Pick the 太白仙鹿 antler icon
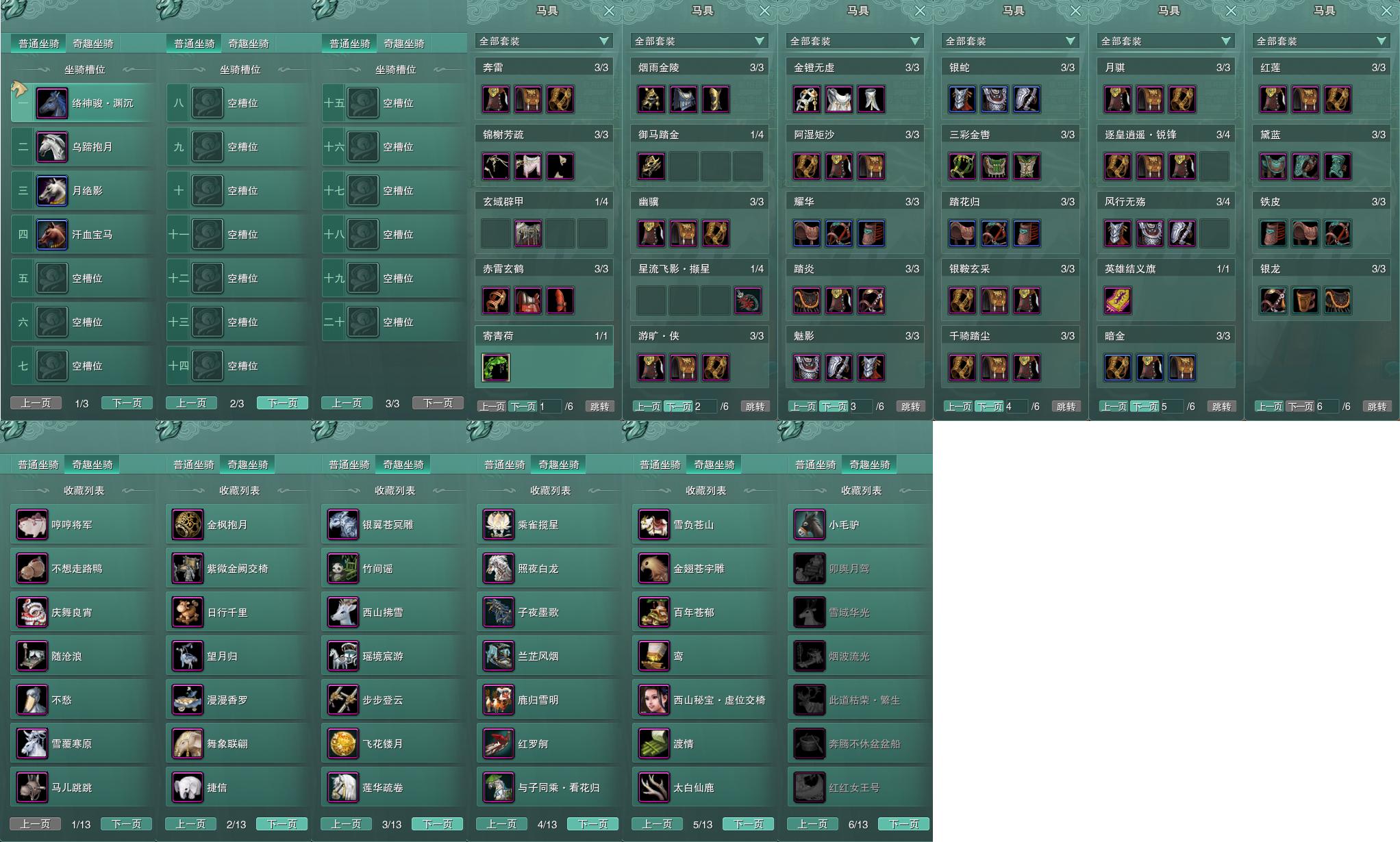This screenshot has width=1400, height=842. [x=654, y=788]
